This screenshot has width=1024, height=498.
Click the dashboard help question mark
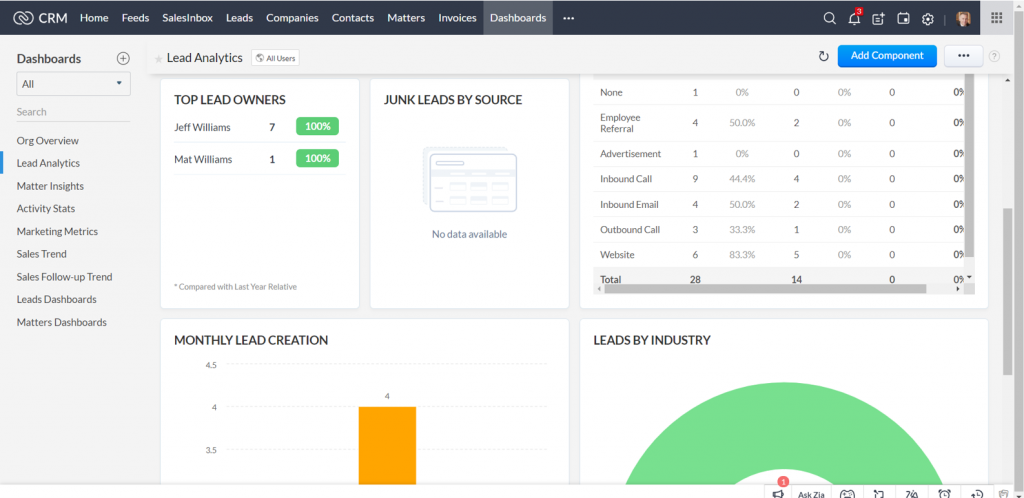(994, 57)
